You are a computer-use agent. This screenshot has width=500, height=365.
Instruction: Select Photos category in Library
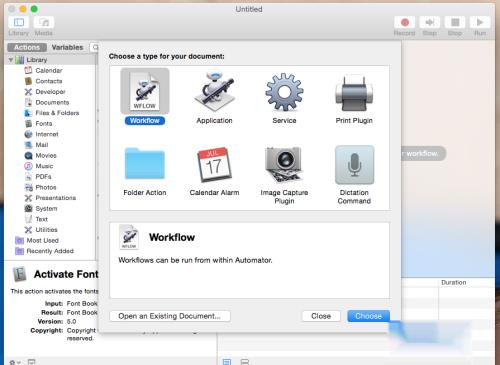pyautogui.click(x=46, y=187)
